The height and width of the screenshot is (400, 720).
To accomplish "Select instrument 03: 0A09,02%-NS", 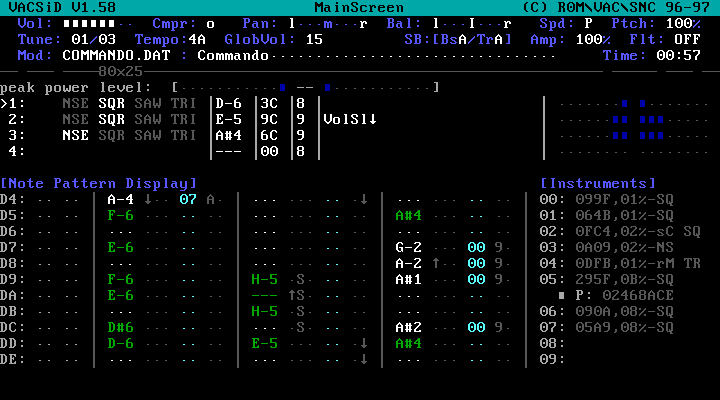I will click(607, 248).
